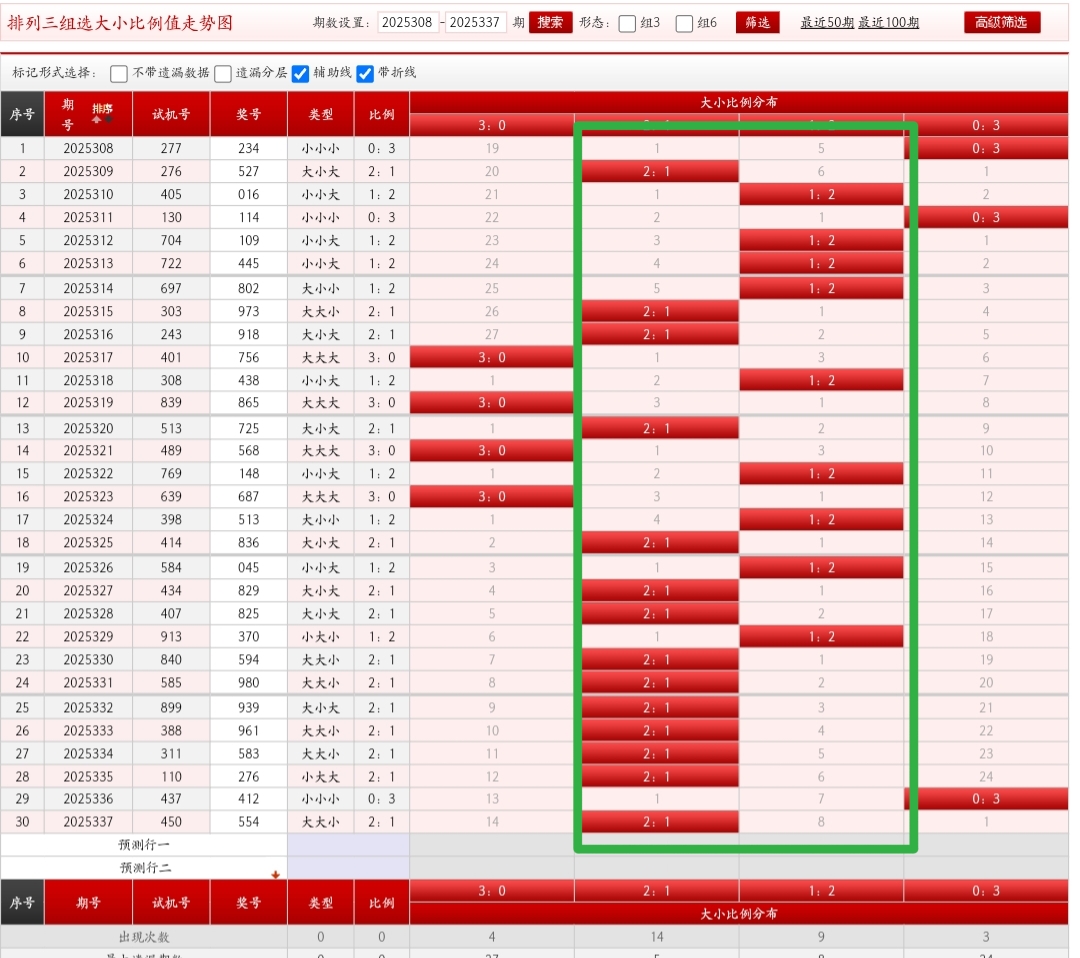Viewport: 1080px width, 958px height.
Task: Disable the 带折线 checkbox
Action: click(x=365, y=73)
